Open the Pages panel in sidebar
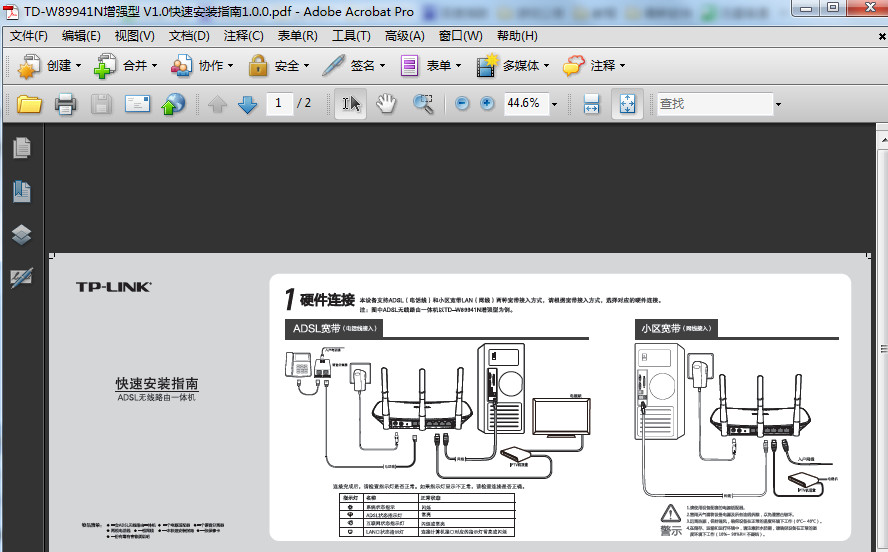The height and width of the screenshot is (552, 888). click(x=22, y=148)
